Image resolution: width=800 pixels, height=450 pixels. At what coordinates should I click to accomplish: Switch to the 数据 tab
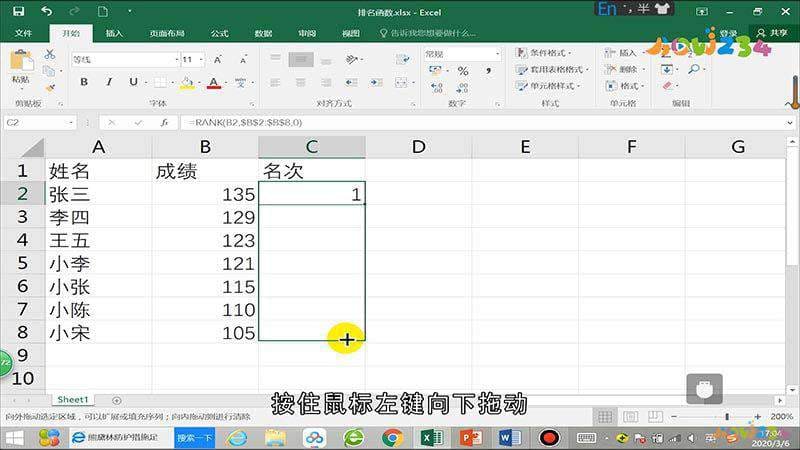point(263,33)
